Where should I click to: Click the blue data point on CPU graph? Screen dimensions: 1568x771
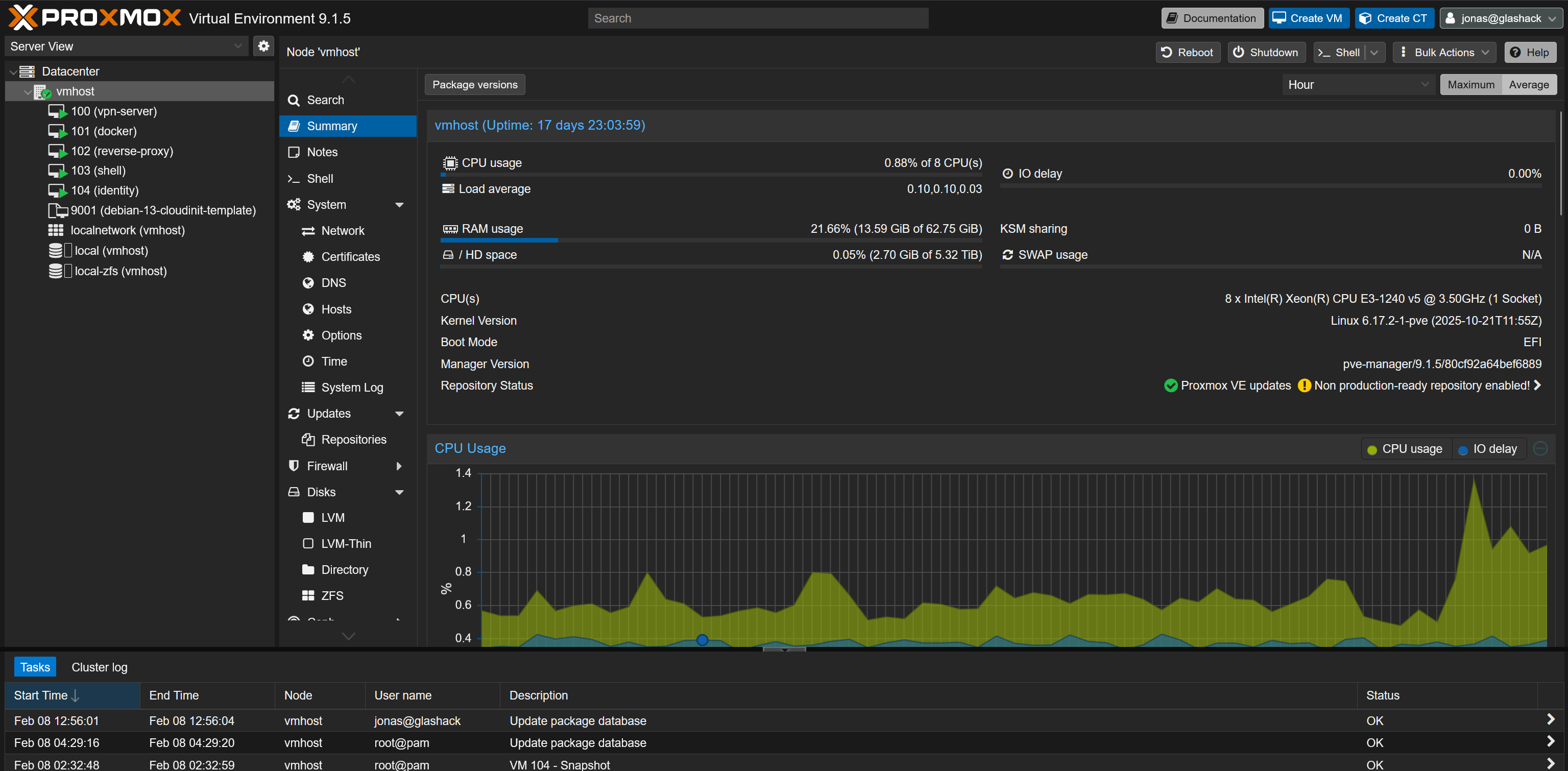(x=702, y=640)
